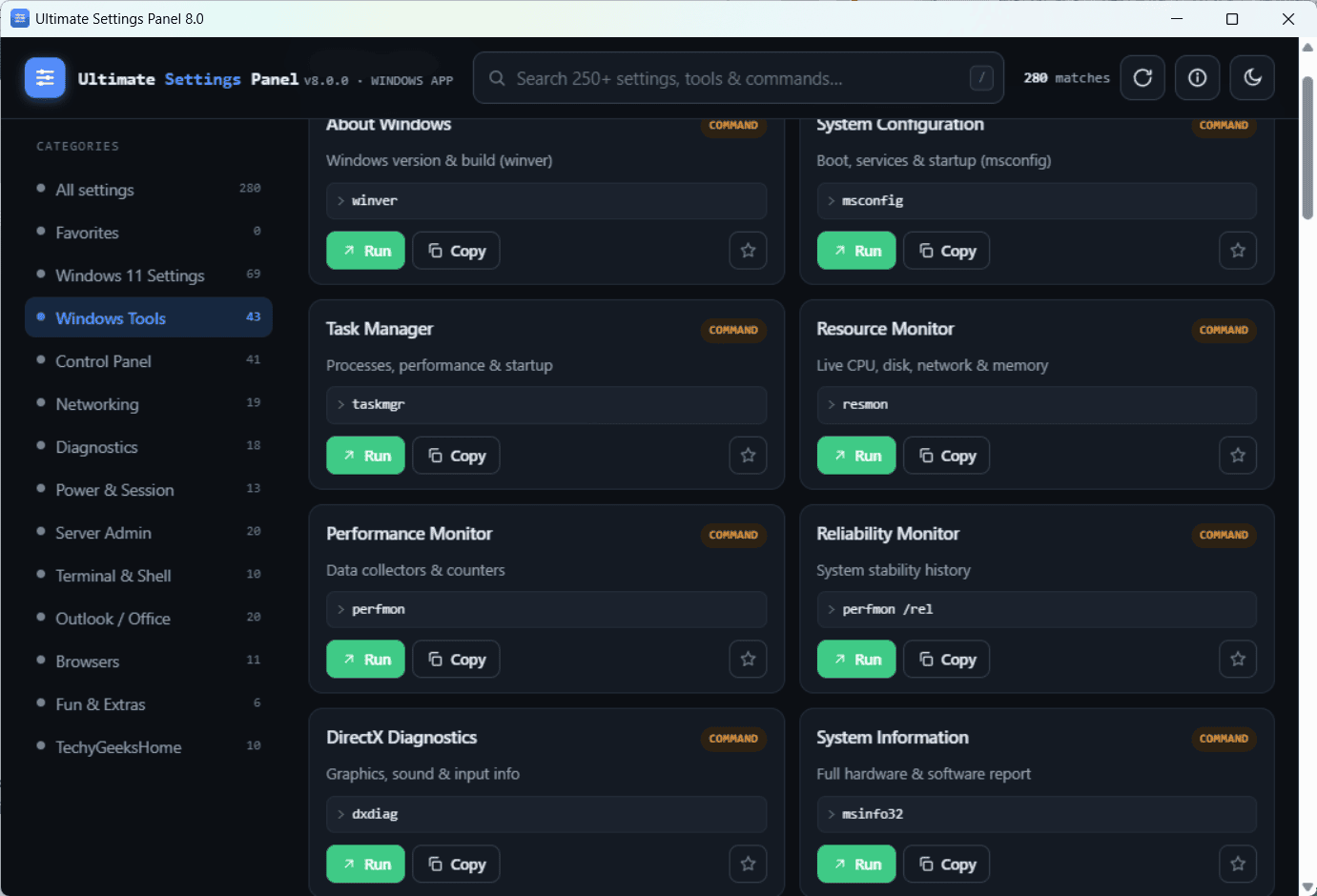Switch to Windows 11 Settings category
The image size is (1317, 896).
click(149, 275)
